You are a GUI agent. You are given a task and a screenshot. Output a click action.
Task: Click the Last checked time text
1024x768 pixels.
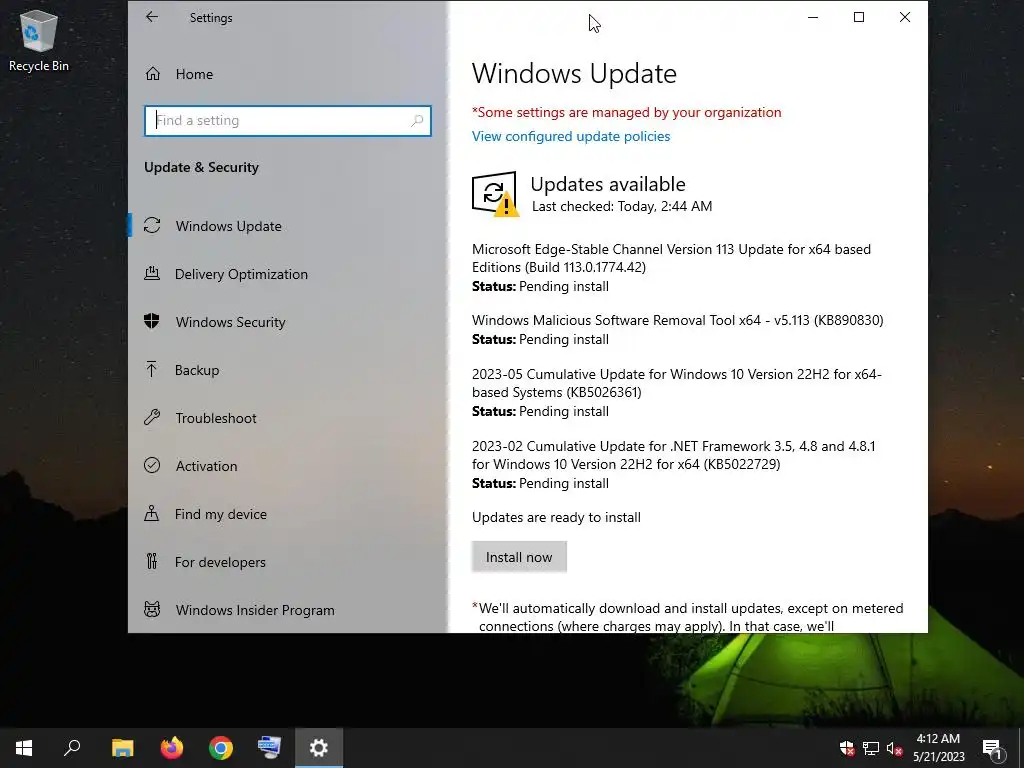[622, 206]
